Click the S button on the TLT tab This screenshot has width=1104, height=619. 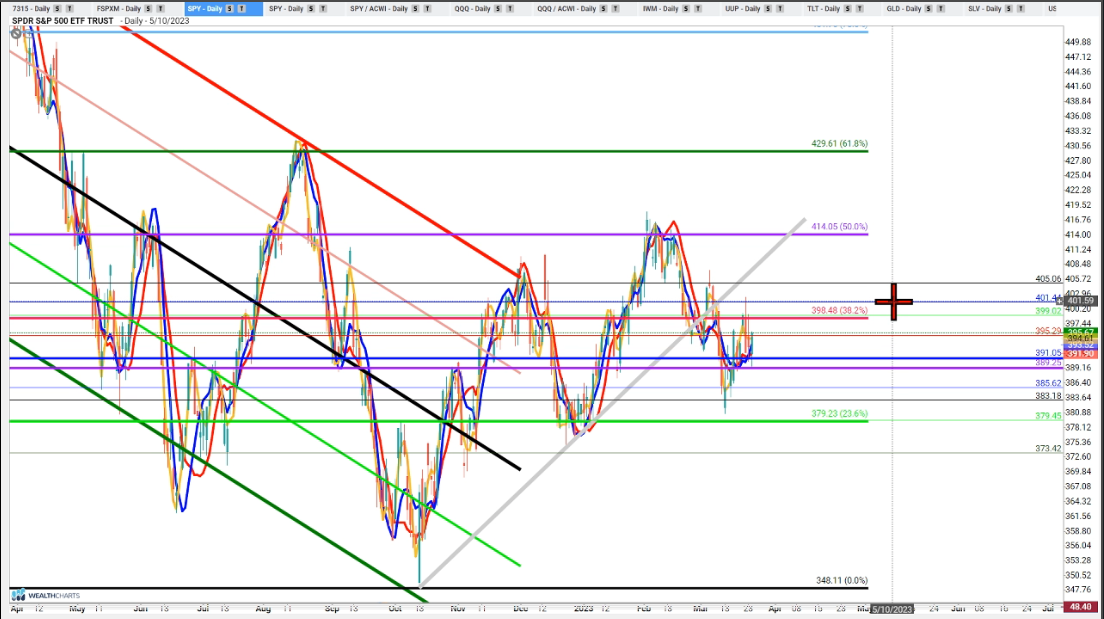tap(848, 8)
